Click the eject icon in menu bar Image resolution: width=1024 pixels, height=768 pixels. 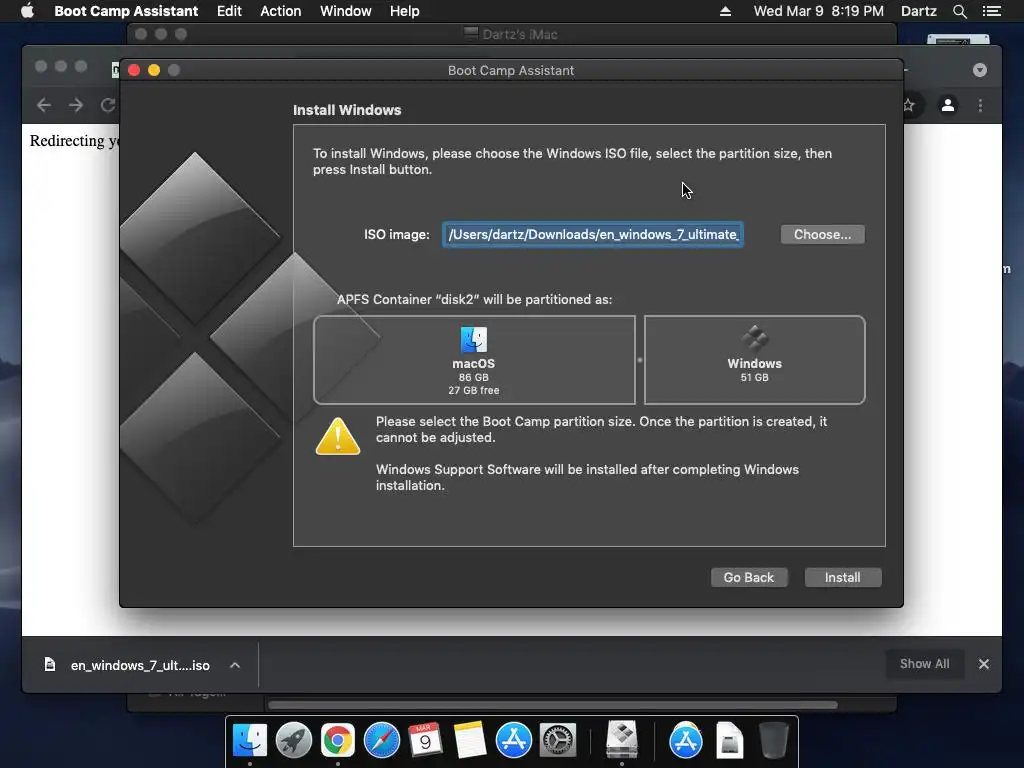725,11
